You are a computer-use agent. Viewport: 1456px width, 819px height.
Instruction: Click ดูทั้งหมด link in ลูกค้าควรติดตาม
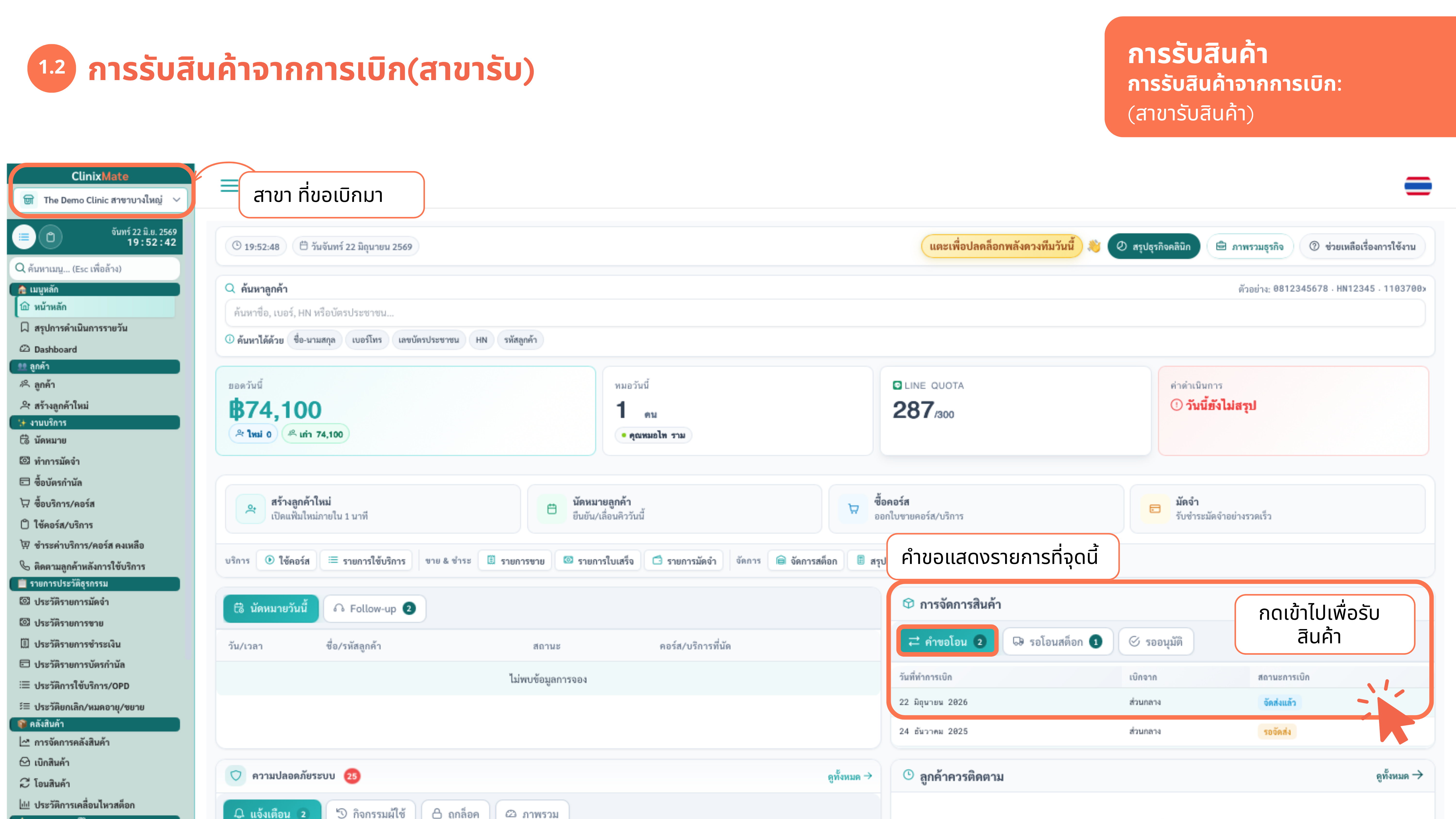pyautogui.click(x=1399, y=776)
